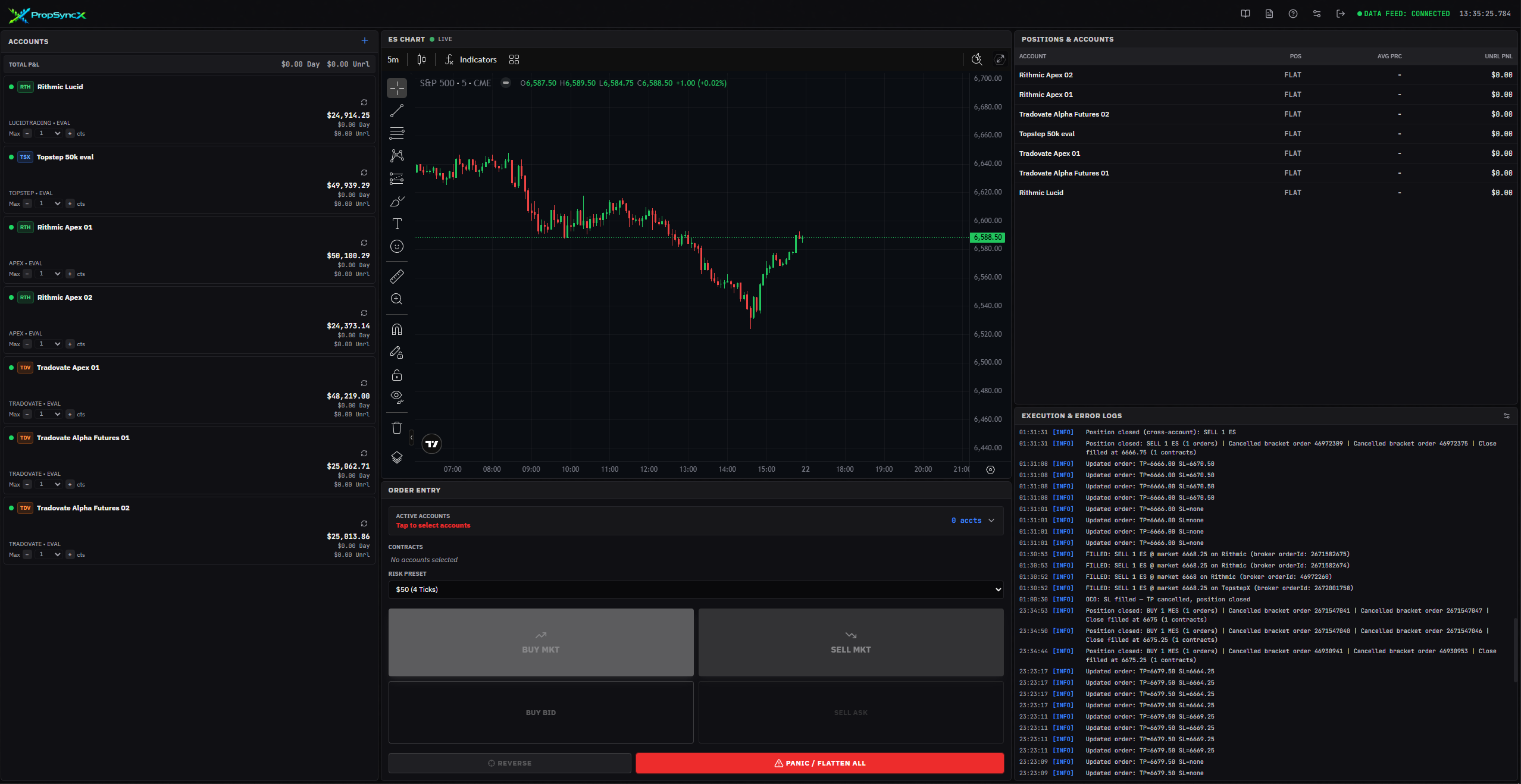Change the 5m timeframe selector

(x=393, y=59)
